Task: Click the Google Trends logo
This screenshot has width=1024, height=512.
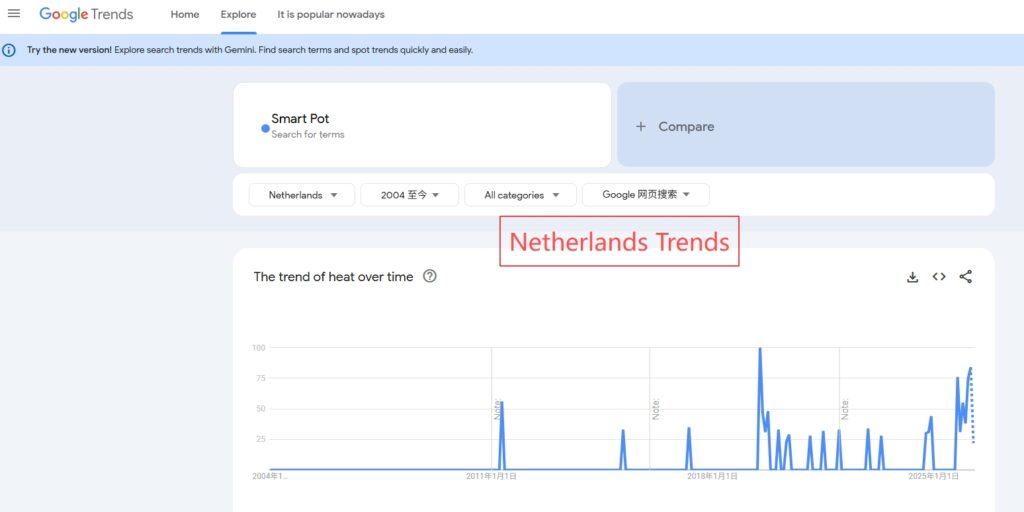Action: pyautogui.click(x=86, y=15)
